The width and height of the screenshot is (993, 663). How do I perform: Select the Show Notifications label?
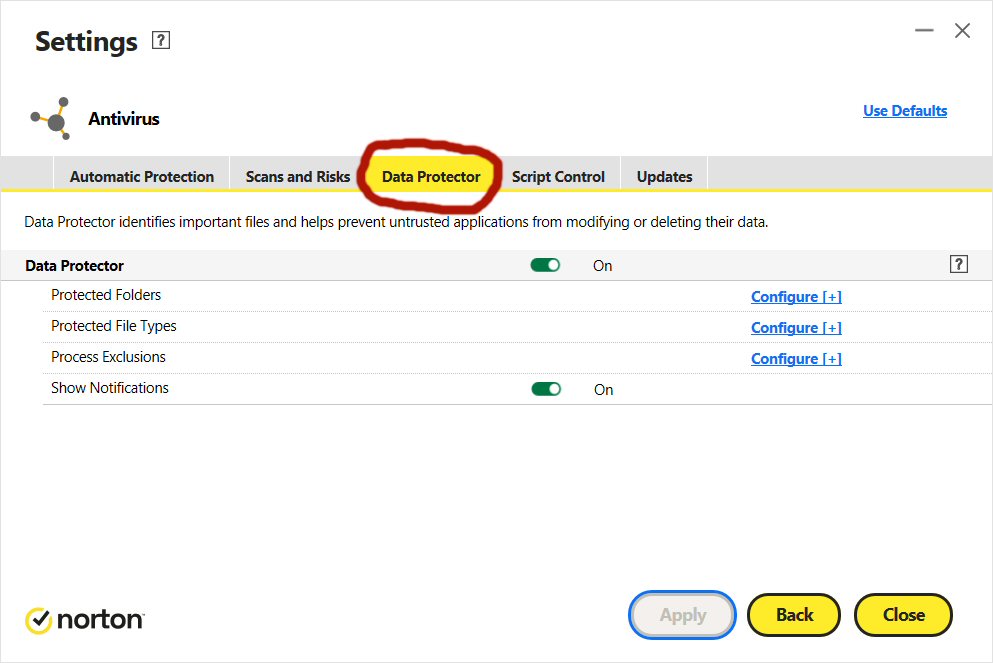[110, 388]
